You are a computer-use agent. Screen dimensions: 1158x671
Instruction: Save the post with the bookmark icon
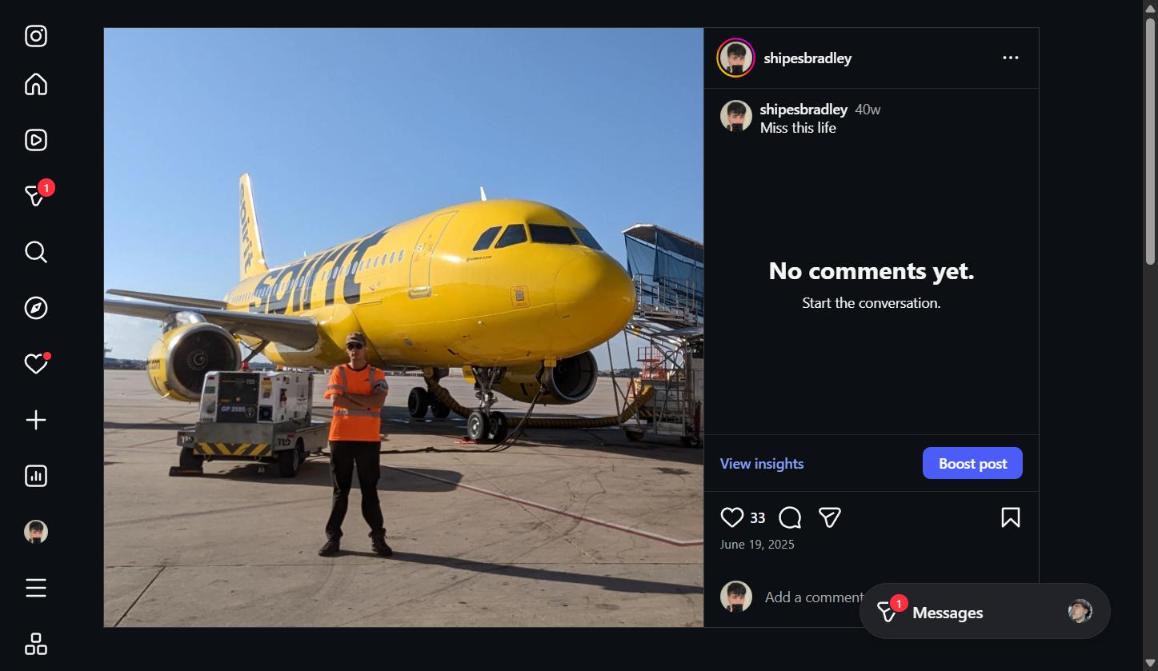pos(1010,517)
